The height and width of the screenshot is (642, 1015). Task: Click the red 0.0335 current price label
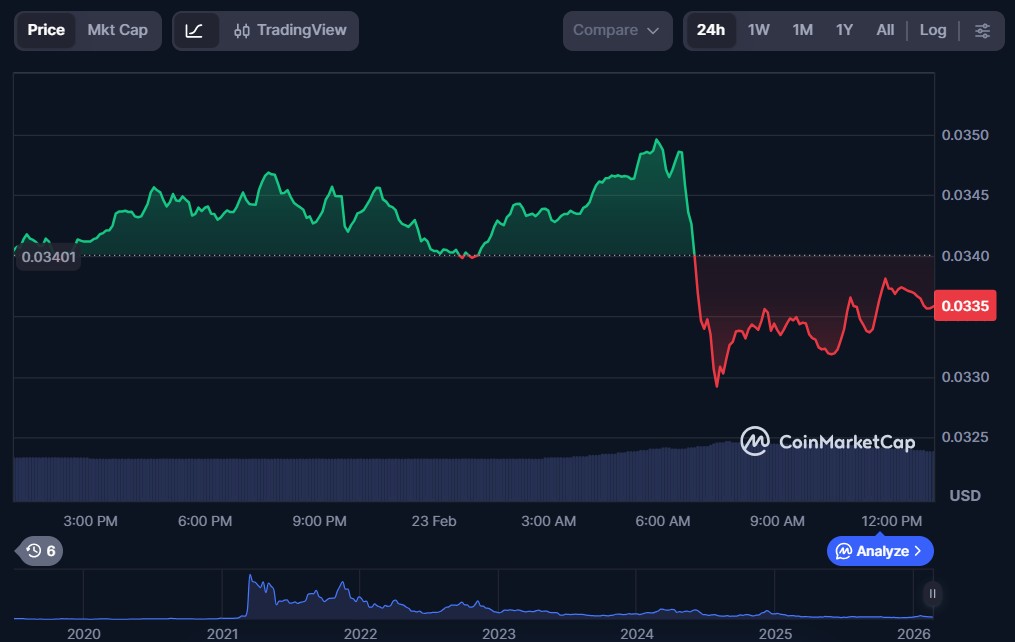[965, 306]
